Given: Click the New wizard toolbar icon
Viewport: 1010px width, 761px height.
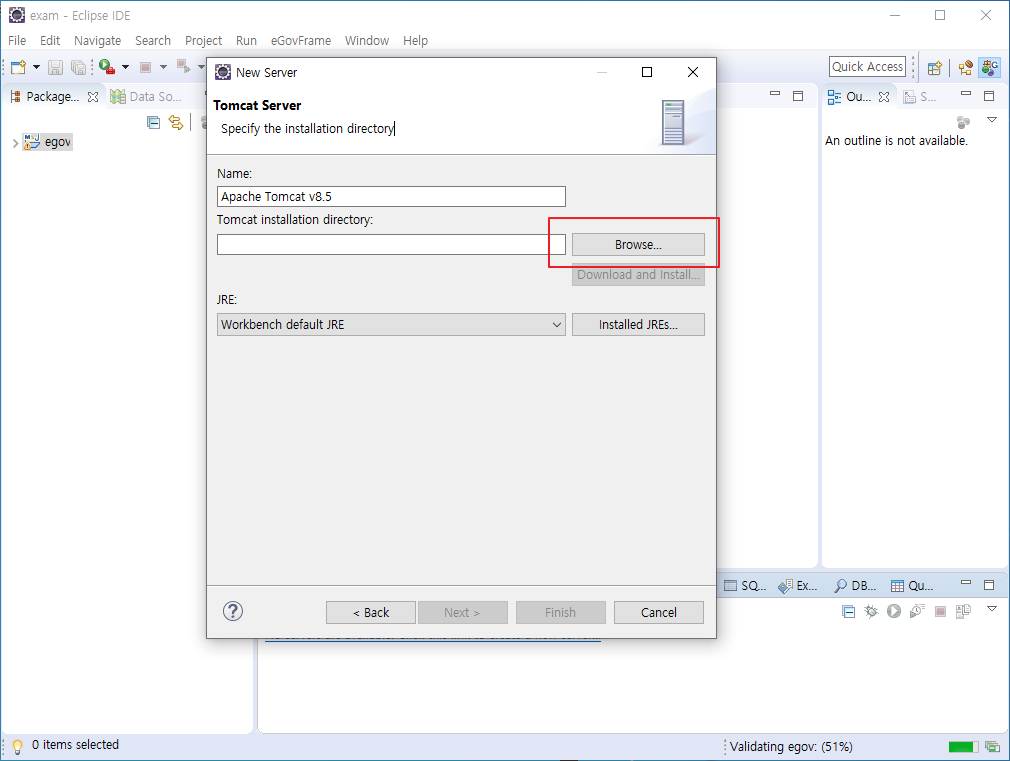Looking at the screenshot, I should [x=18, y=67].
